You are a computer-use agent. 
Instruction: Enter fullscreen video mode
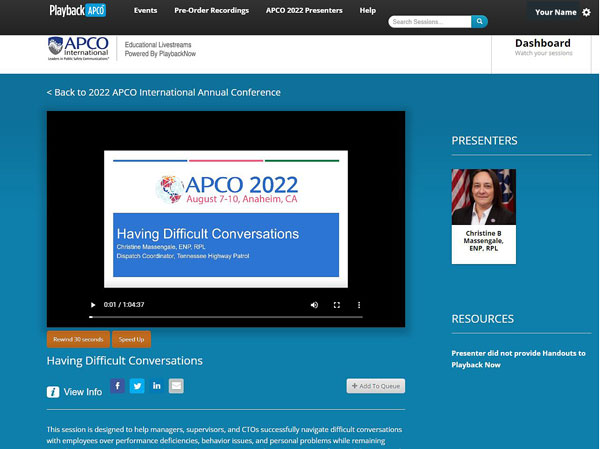[337, 305]
